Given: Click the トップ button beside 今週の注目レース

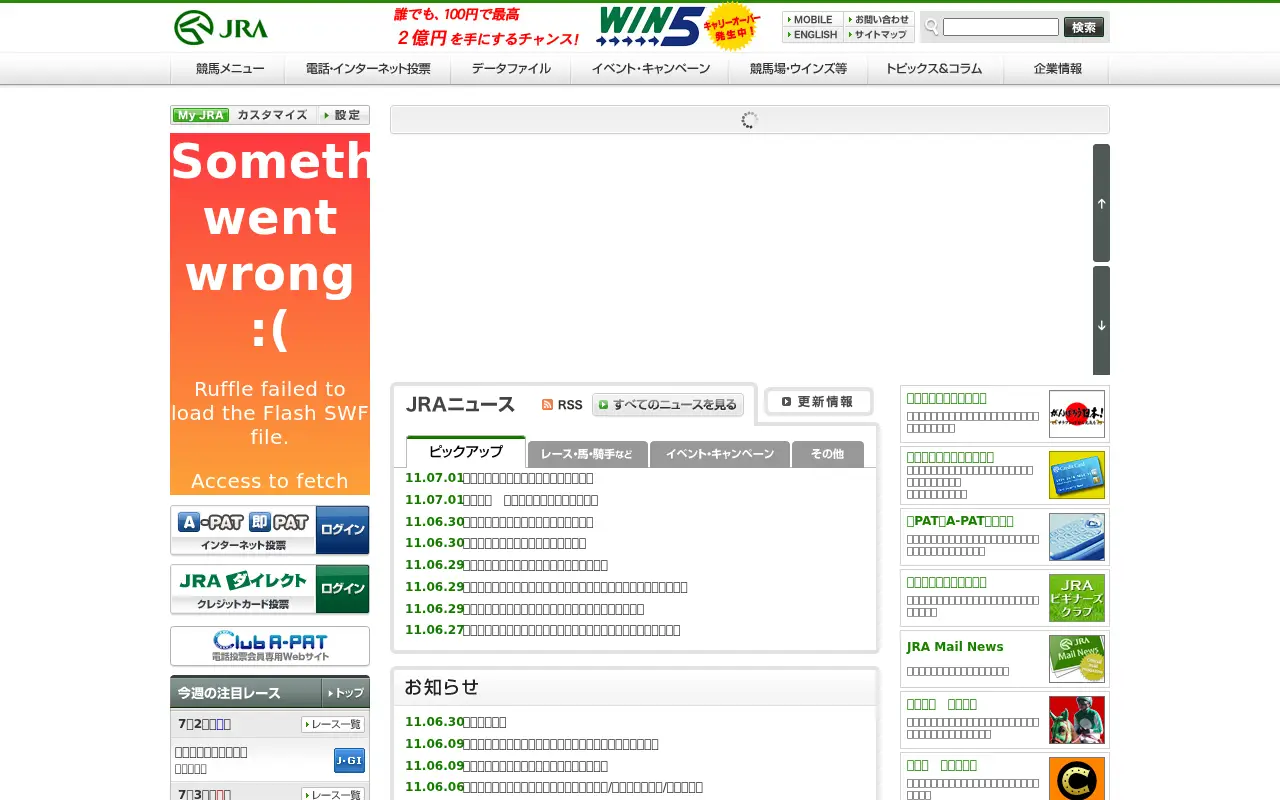Looking at the screenshot, I should click(345, 693).
